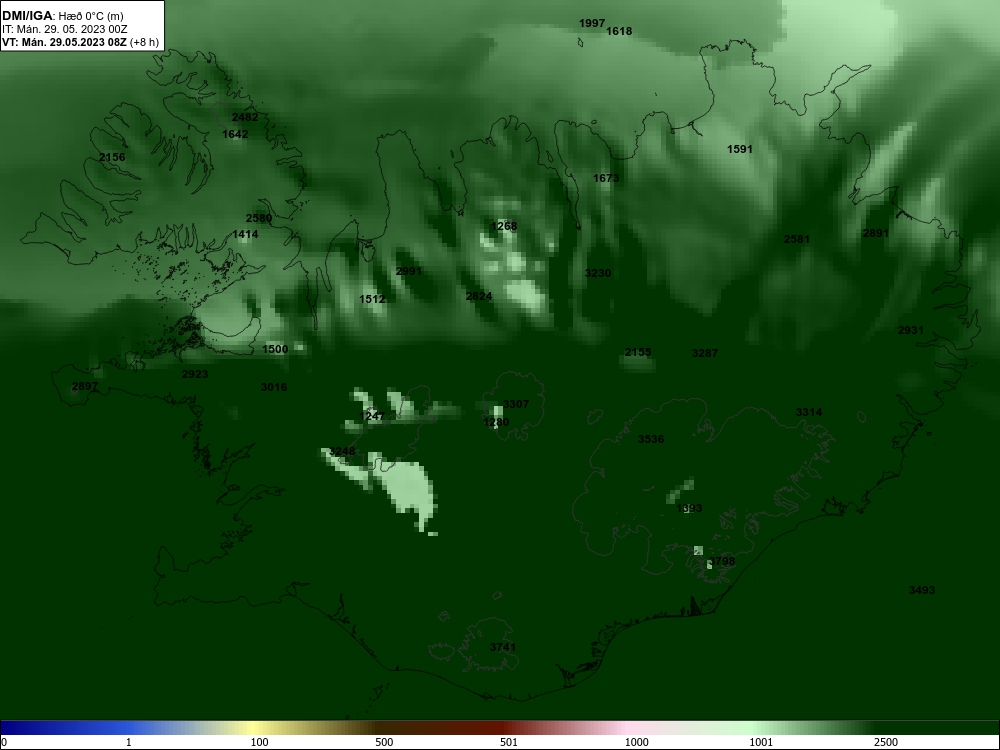The image size is (1000, 750).
Task: Click the value 2923 on the map
Action: 195,374
